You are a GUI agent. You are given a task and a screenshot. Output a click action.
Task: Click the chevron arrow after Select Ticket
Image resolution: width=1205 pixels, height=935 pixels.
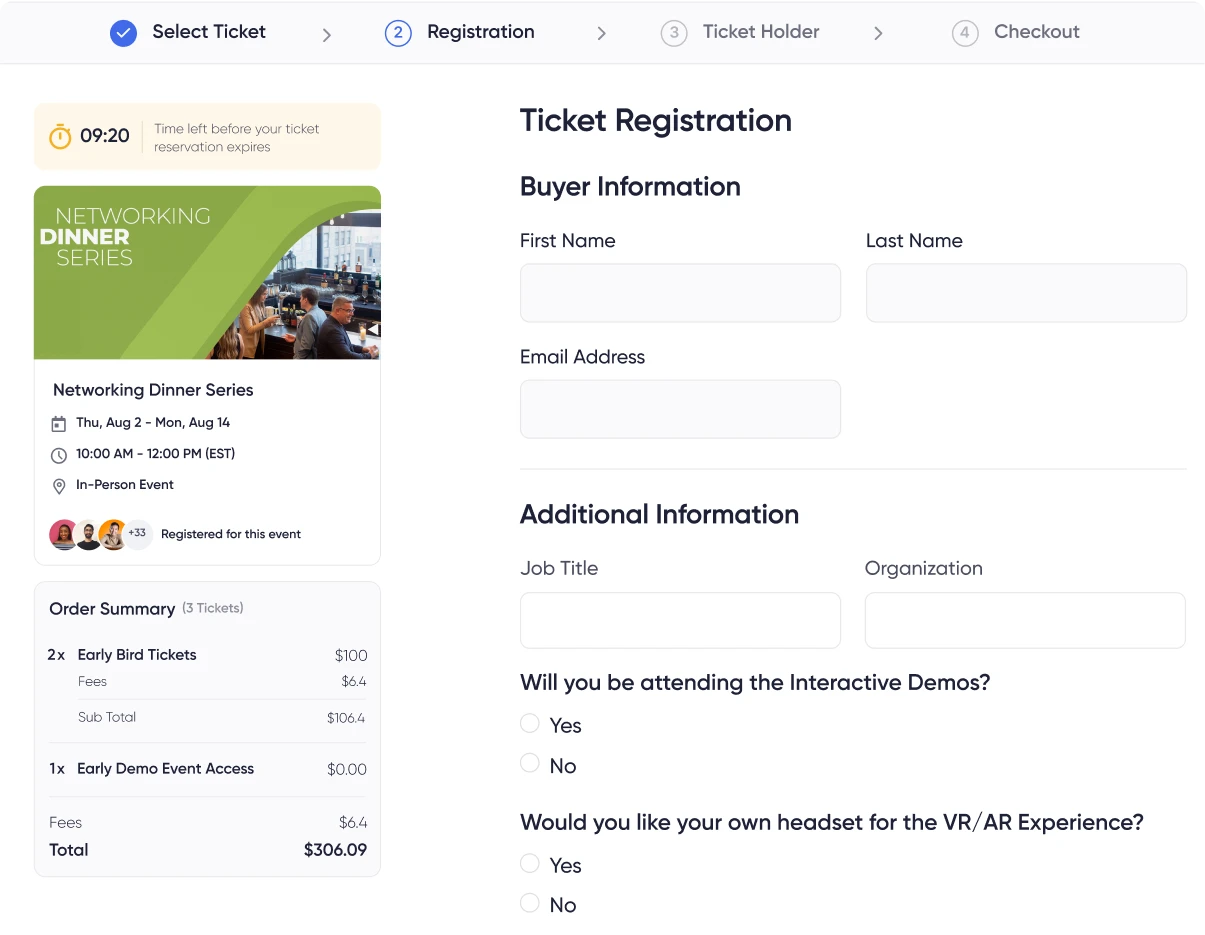(327, 34)
